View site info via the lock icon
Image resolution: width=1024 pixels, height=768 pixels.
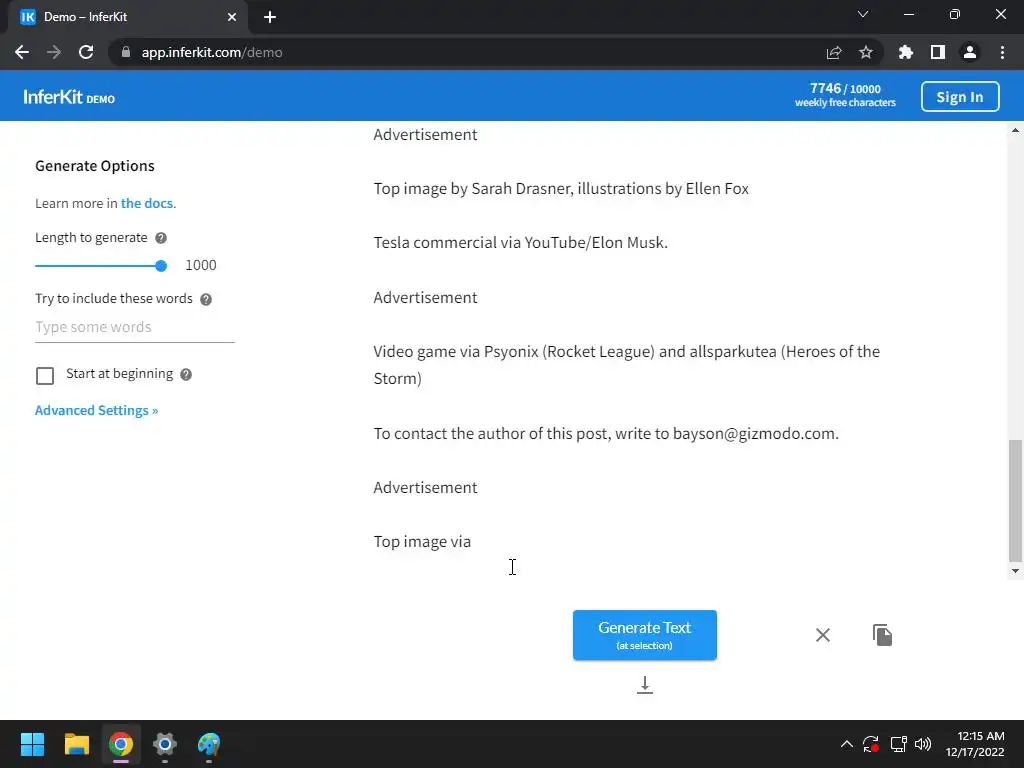126,52
